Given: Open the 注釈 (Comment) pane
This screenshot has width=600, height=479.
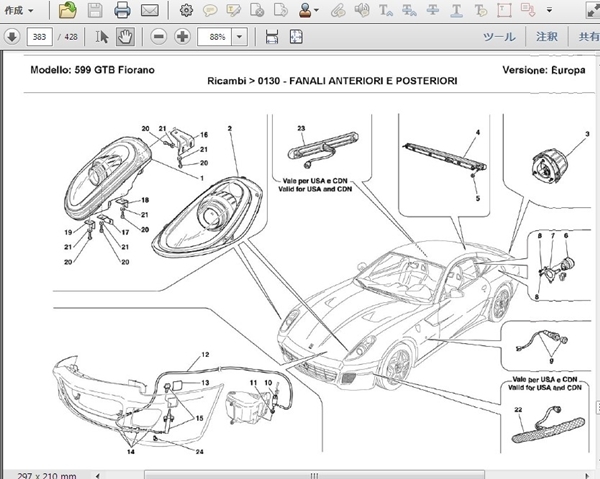Looking at the screenshot, I should 547,37.
